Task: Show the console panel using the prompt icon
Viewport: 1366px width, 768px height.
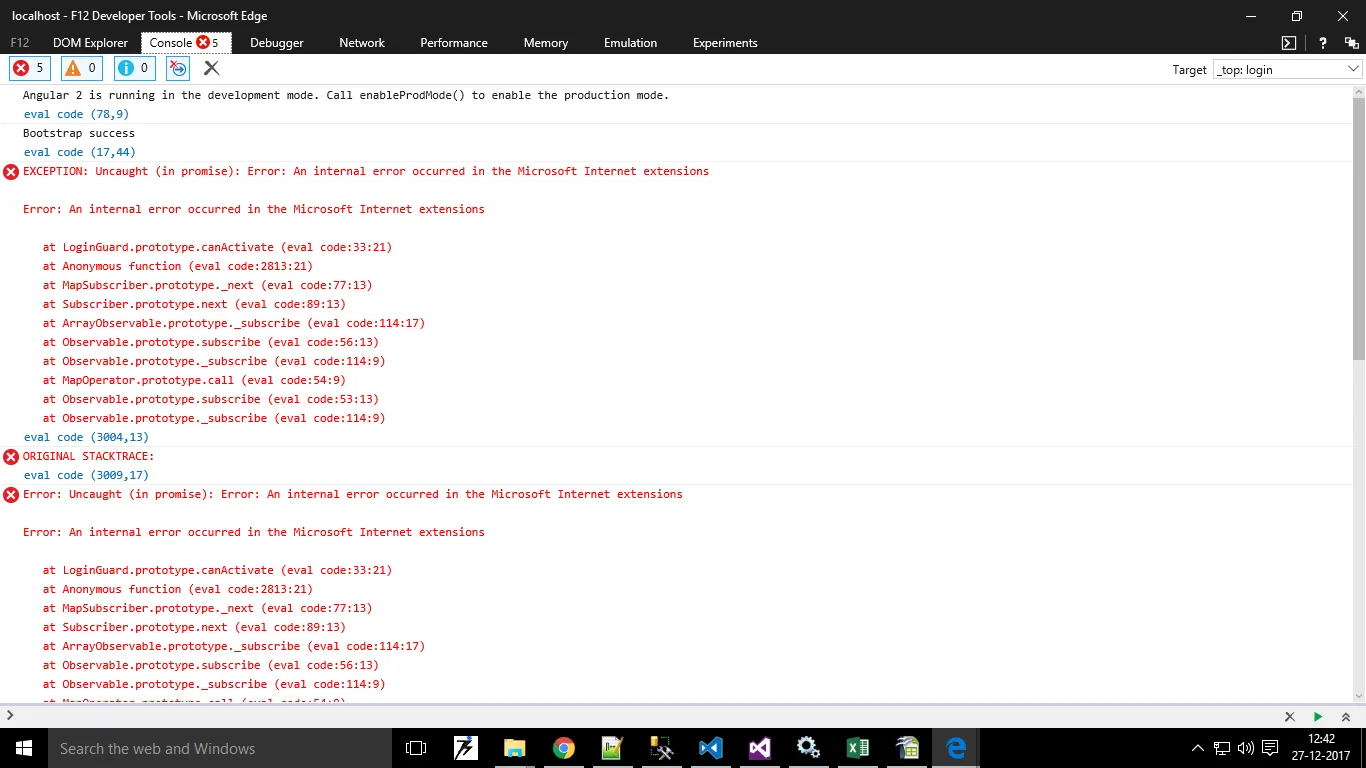Action: point(1290,43)
